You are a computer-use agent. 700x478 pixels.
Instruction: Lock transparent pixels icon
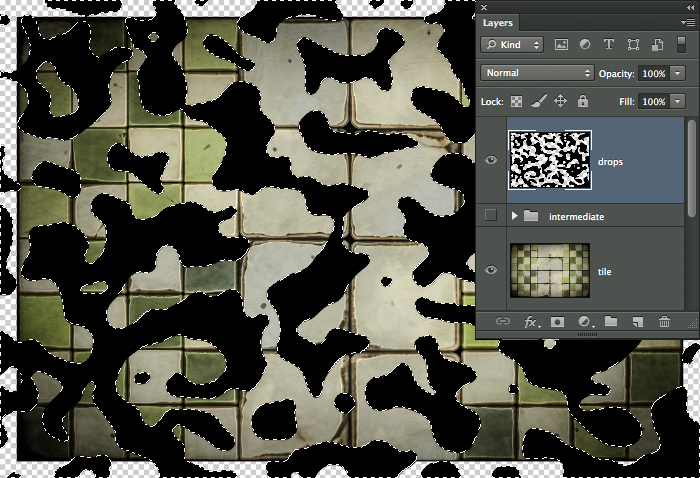click(517, 101)
